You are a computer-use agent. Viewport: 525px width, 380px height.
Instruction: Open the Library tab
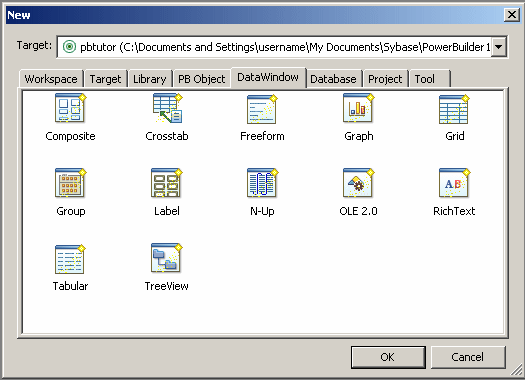point(150,79)
